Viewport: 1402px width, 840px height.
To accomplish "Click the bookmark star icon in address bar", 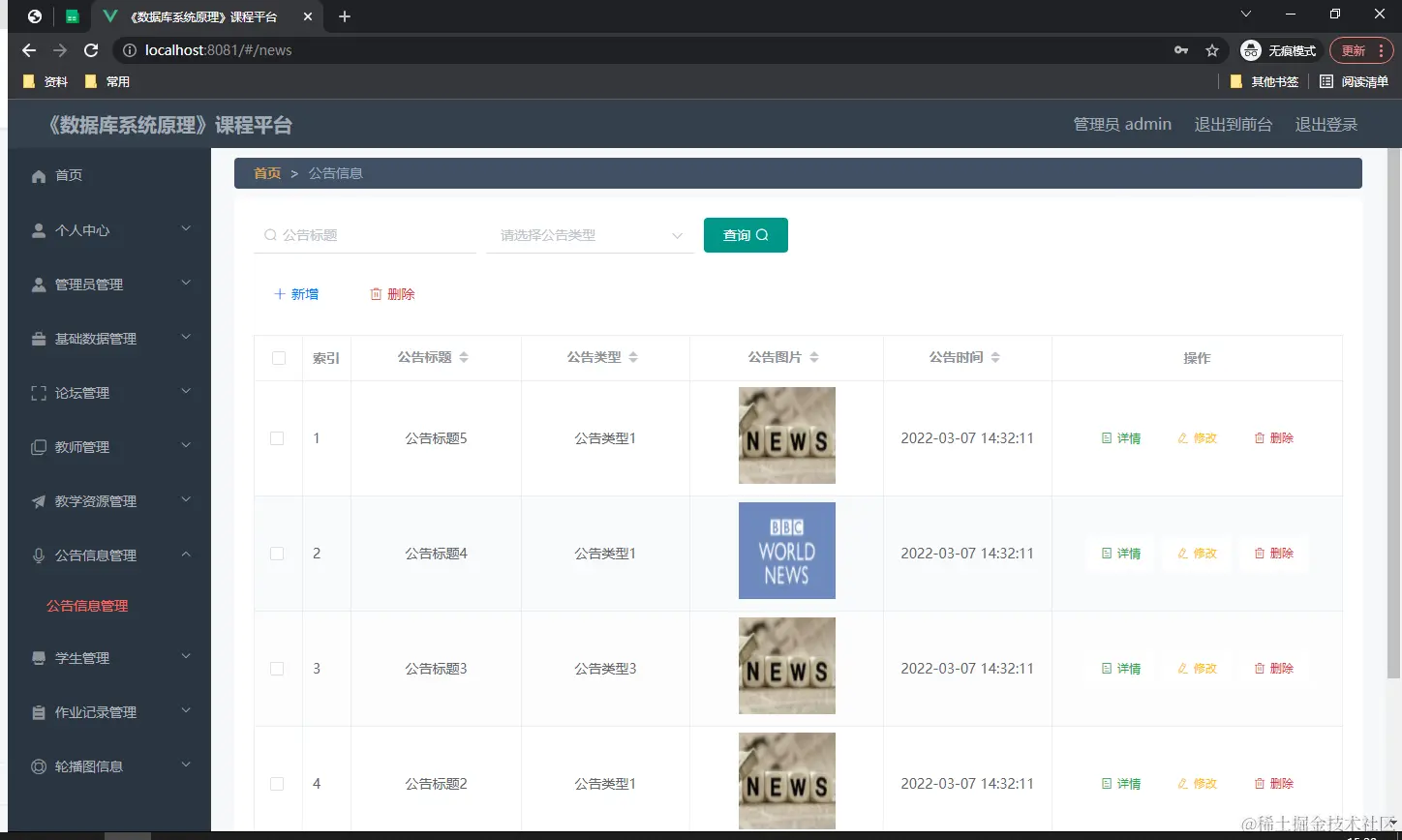I will [x=1212, y=50].
